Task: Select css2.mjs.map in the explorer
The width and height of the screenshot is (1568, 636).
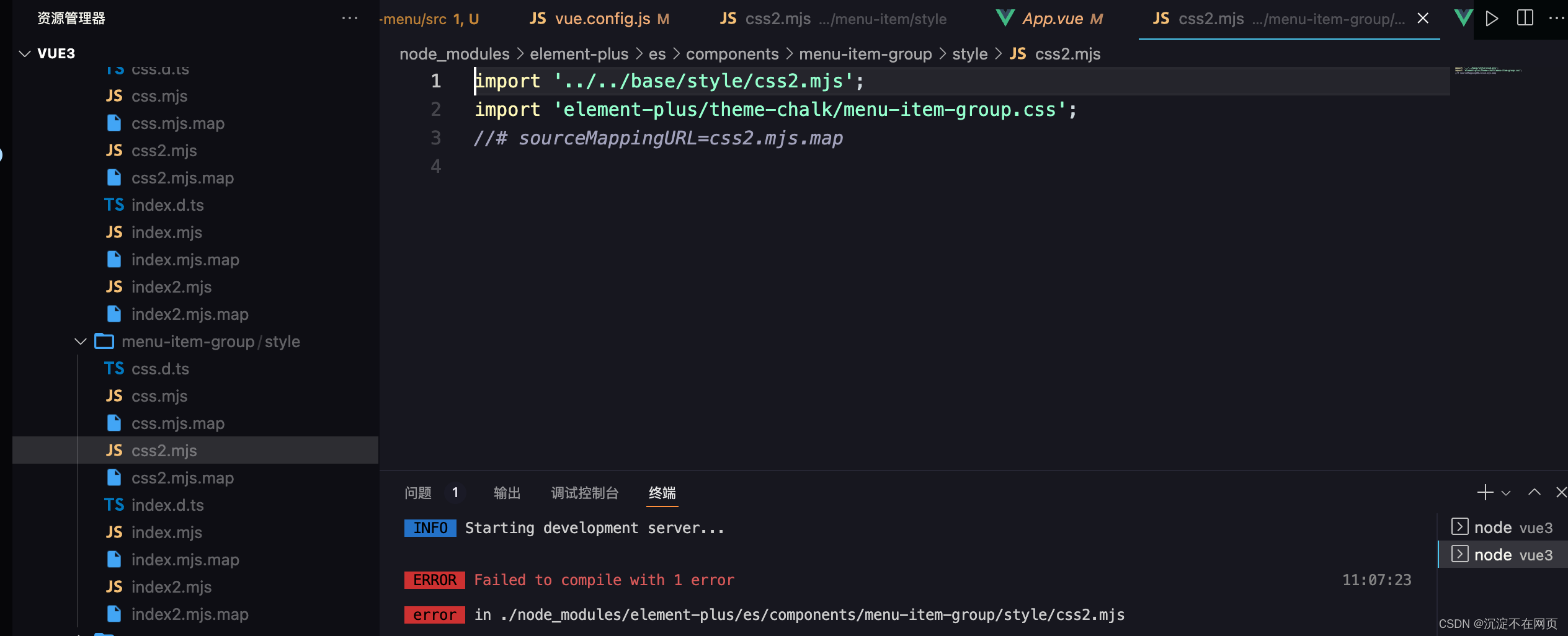Action: coord(183,477)
